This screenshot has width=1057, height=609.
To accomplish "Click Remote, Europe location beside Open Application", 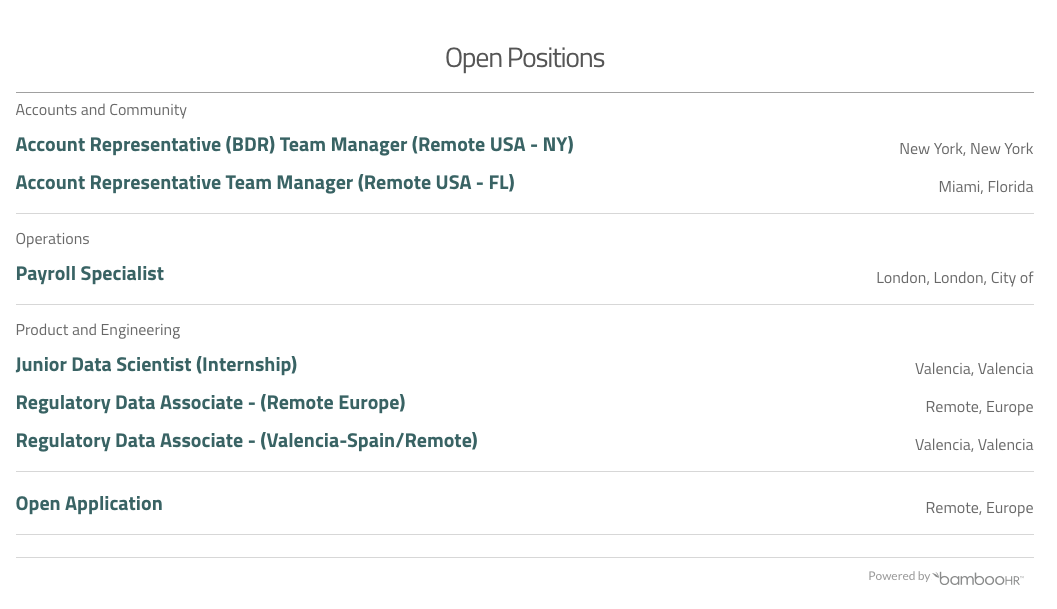I will 978,508.
